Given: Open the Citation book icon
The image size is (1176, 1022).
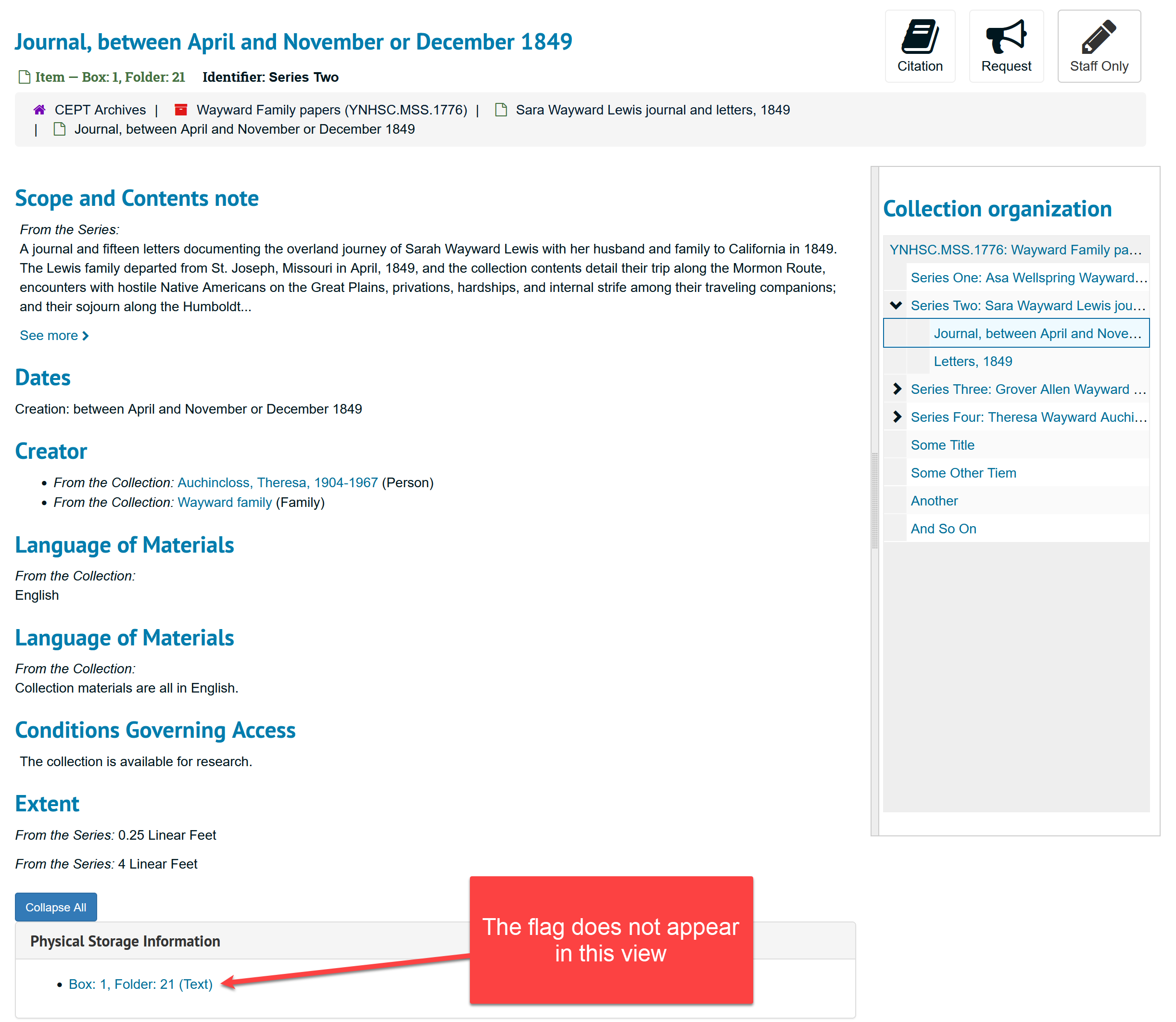Looking at the screenshot, I should 919,37.
